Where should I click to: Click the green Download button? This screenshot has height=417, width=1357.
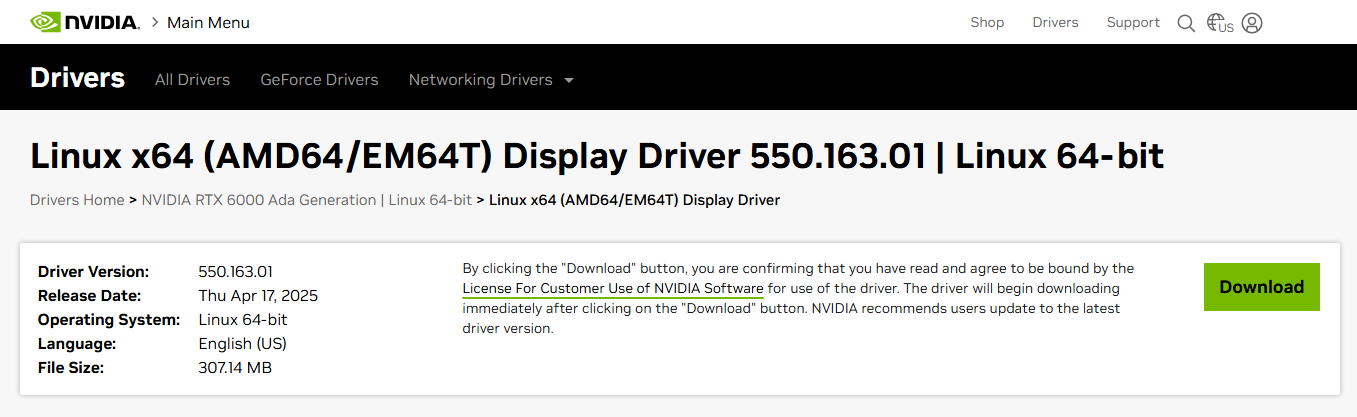[x=1262, y=287]
